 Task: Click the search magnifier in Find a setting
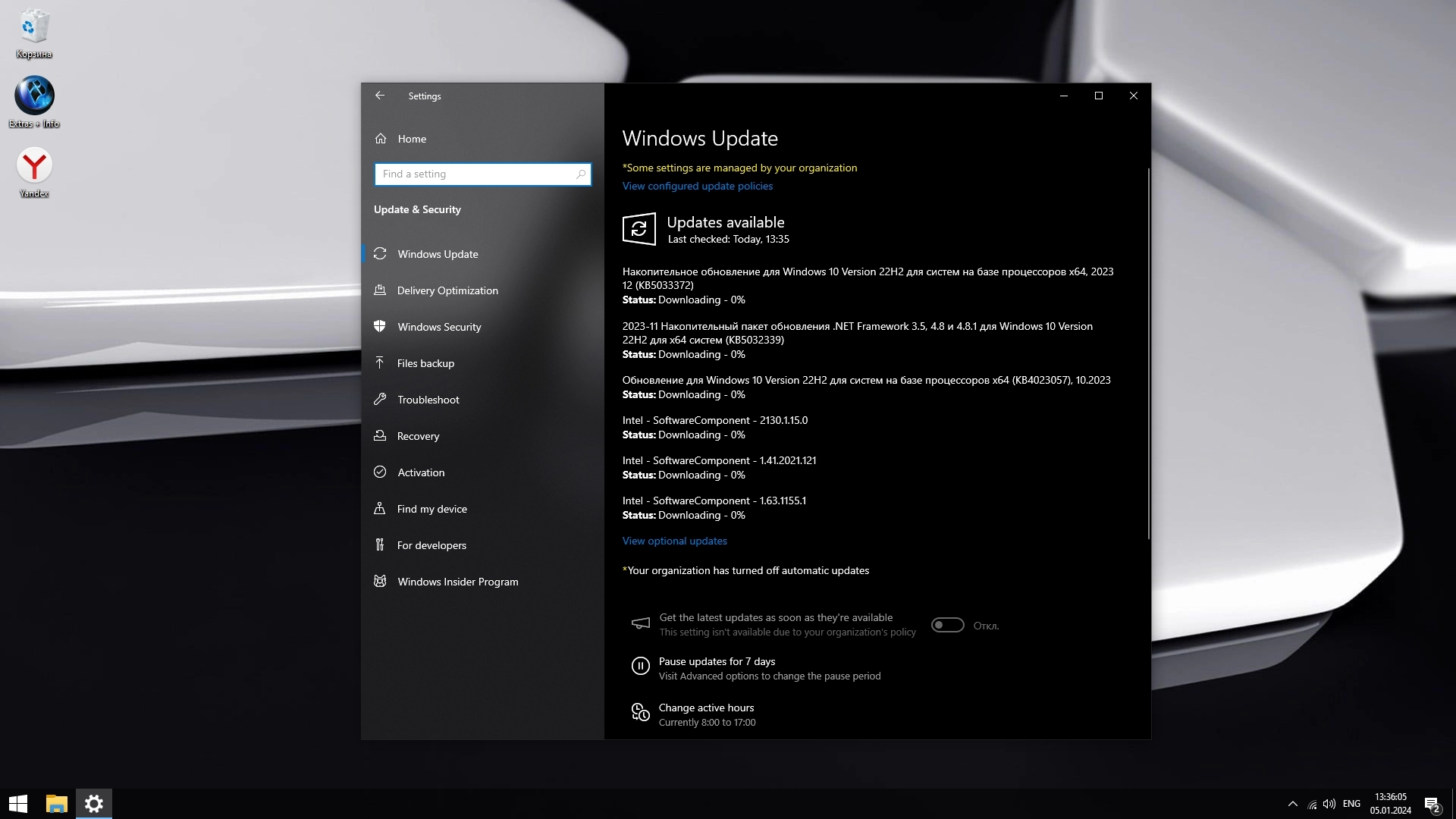pos(581,174)
